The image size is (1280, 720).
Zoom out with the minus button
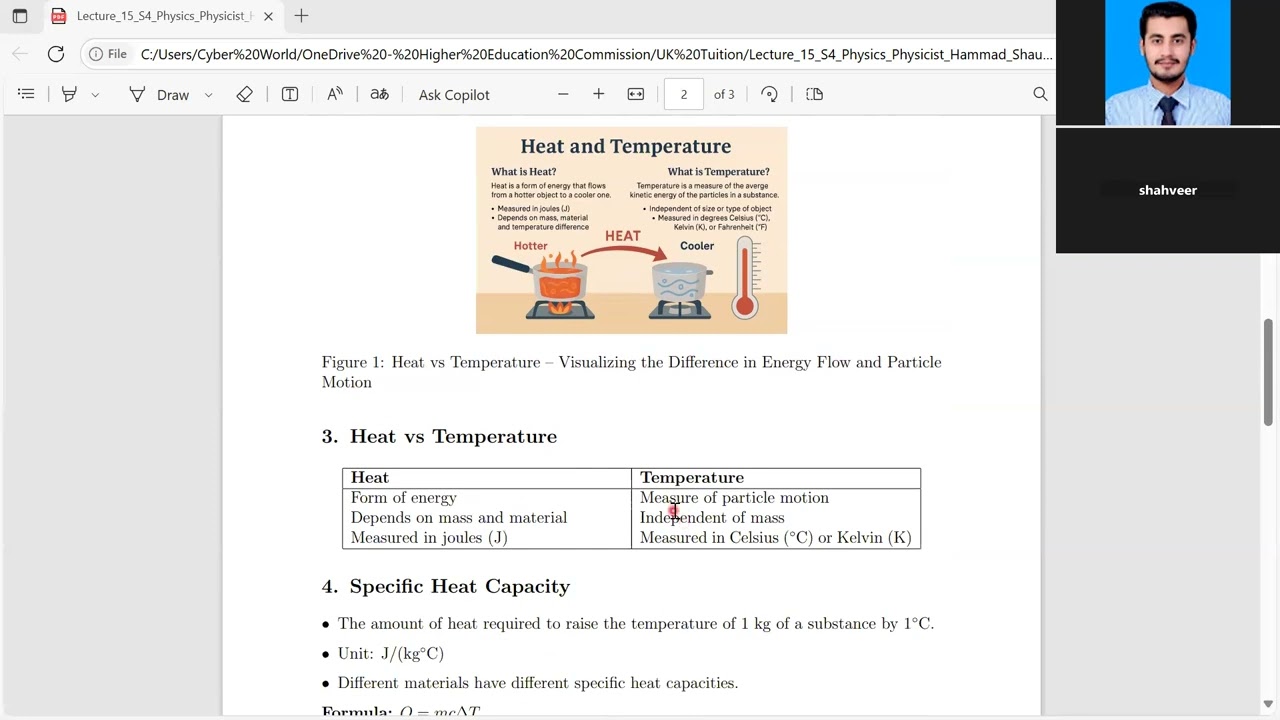point(563,94)
